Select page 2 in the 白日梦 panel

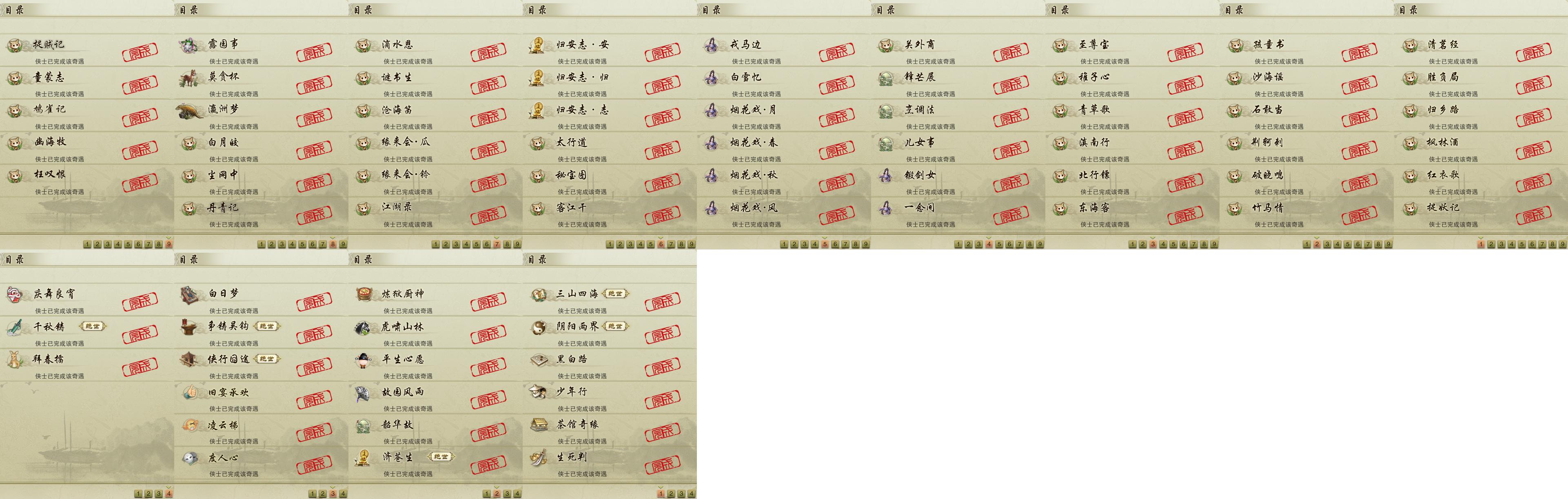point(323,494)
